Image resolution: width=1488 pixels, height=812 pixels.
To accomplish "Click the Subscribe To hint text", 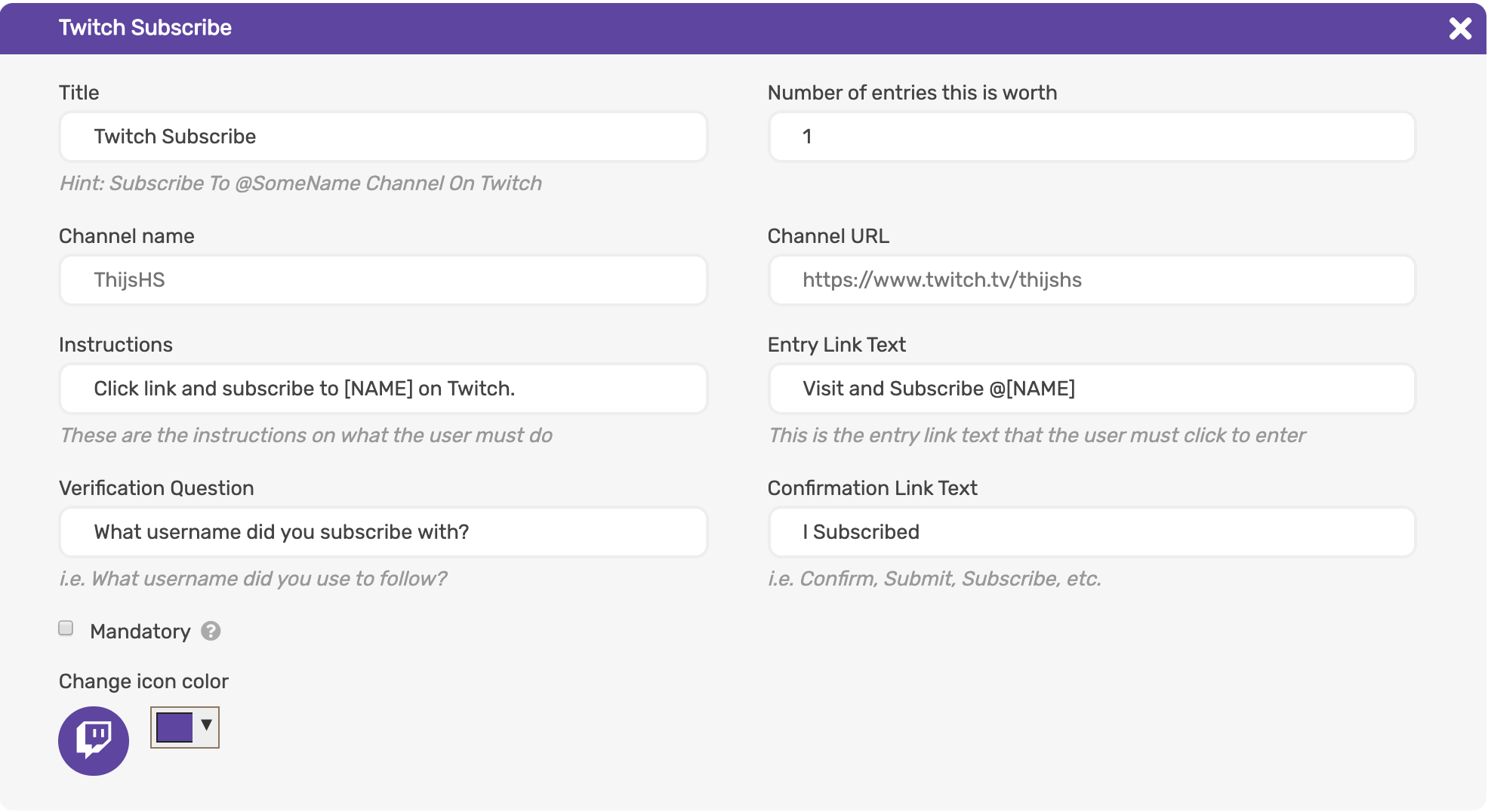I will pos(300,183).
